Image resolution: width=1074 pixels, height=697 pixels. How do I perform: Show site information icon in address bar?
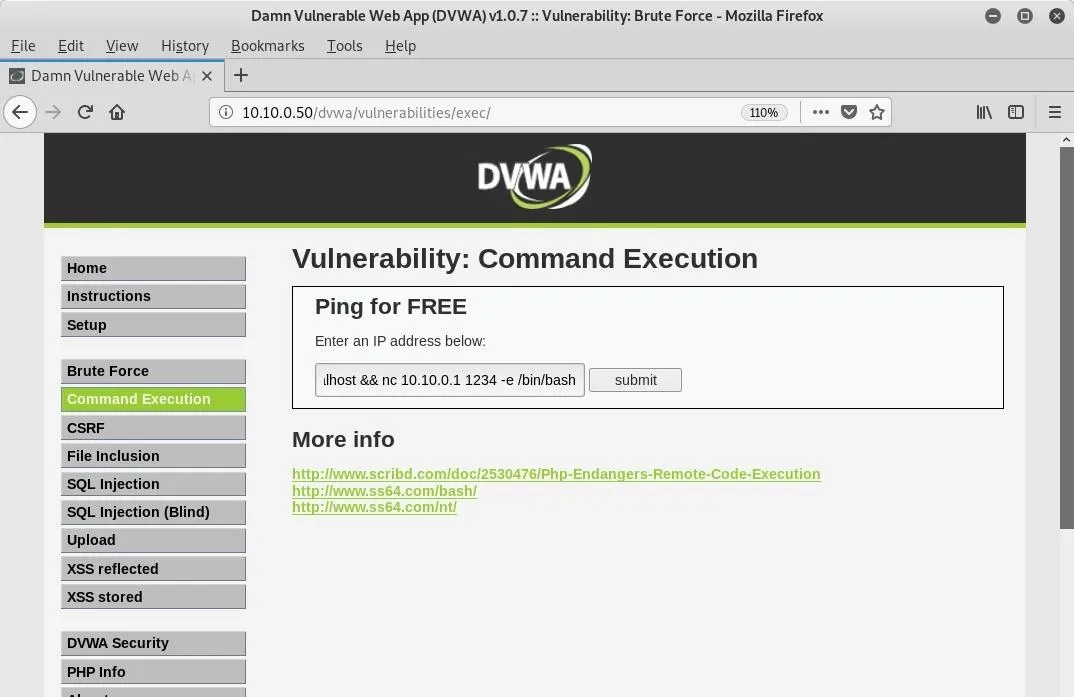pyautogui.click(x=225, y=112)
